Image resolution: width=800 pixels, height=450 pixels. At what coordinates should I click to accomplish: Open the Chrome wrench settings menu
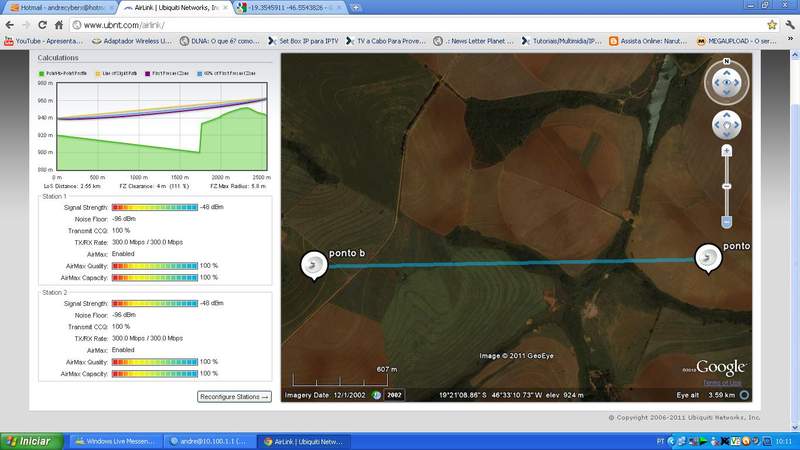[790, 24]
